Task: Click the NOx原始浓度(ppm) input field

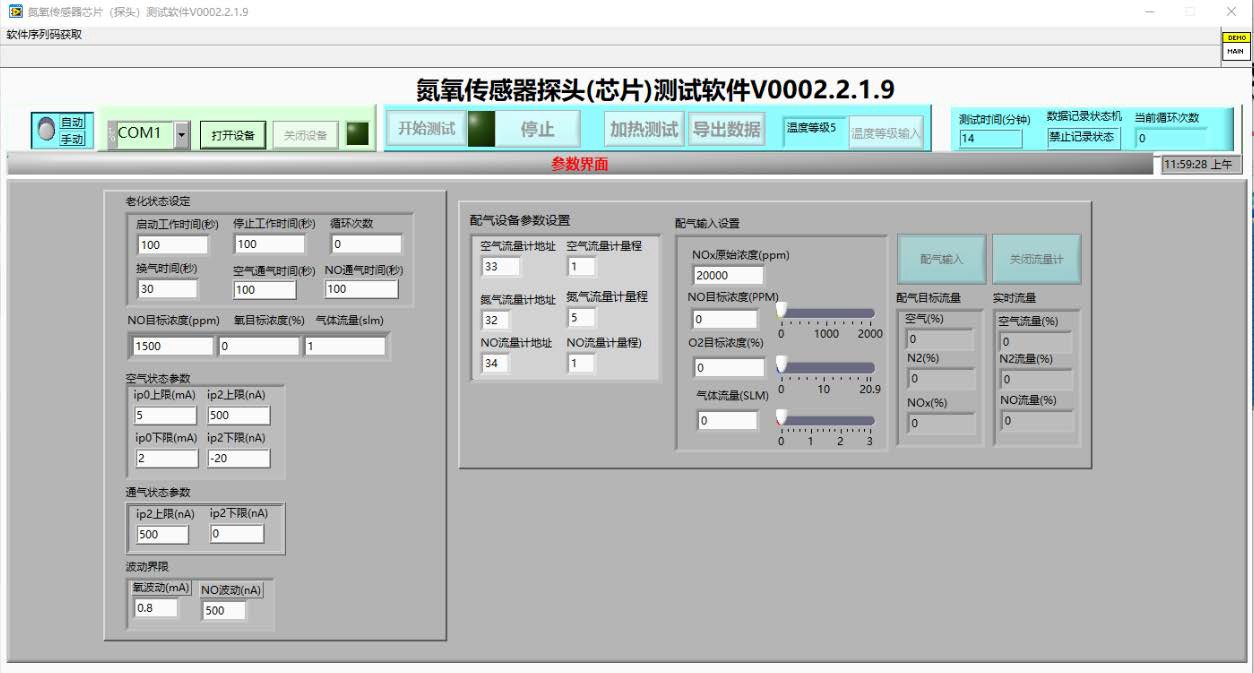Action: click(x=727, y=275)
